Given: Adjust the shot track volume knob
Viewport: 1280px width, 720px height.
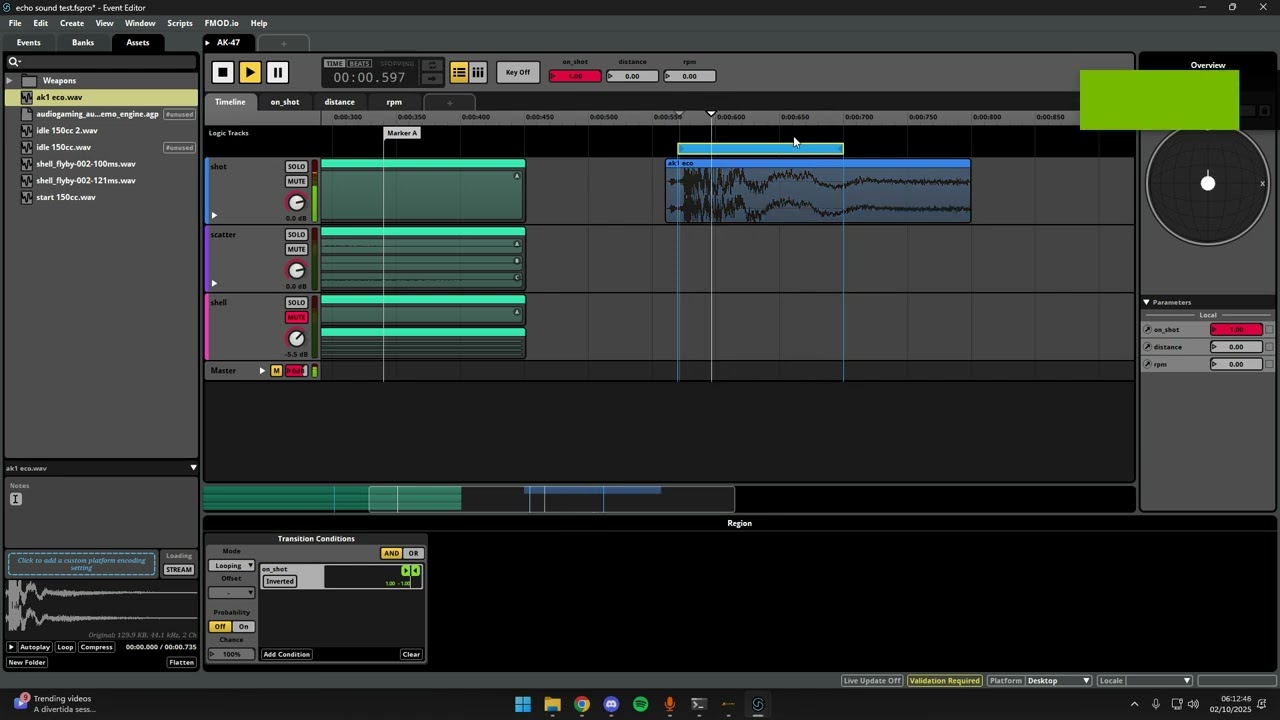Looking at the screenshot, I should click(x=296, y=203).
